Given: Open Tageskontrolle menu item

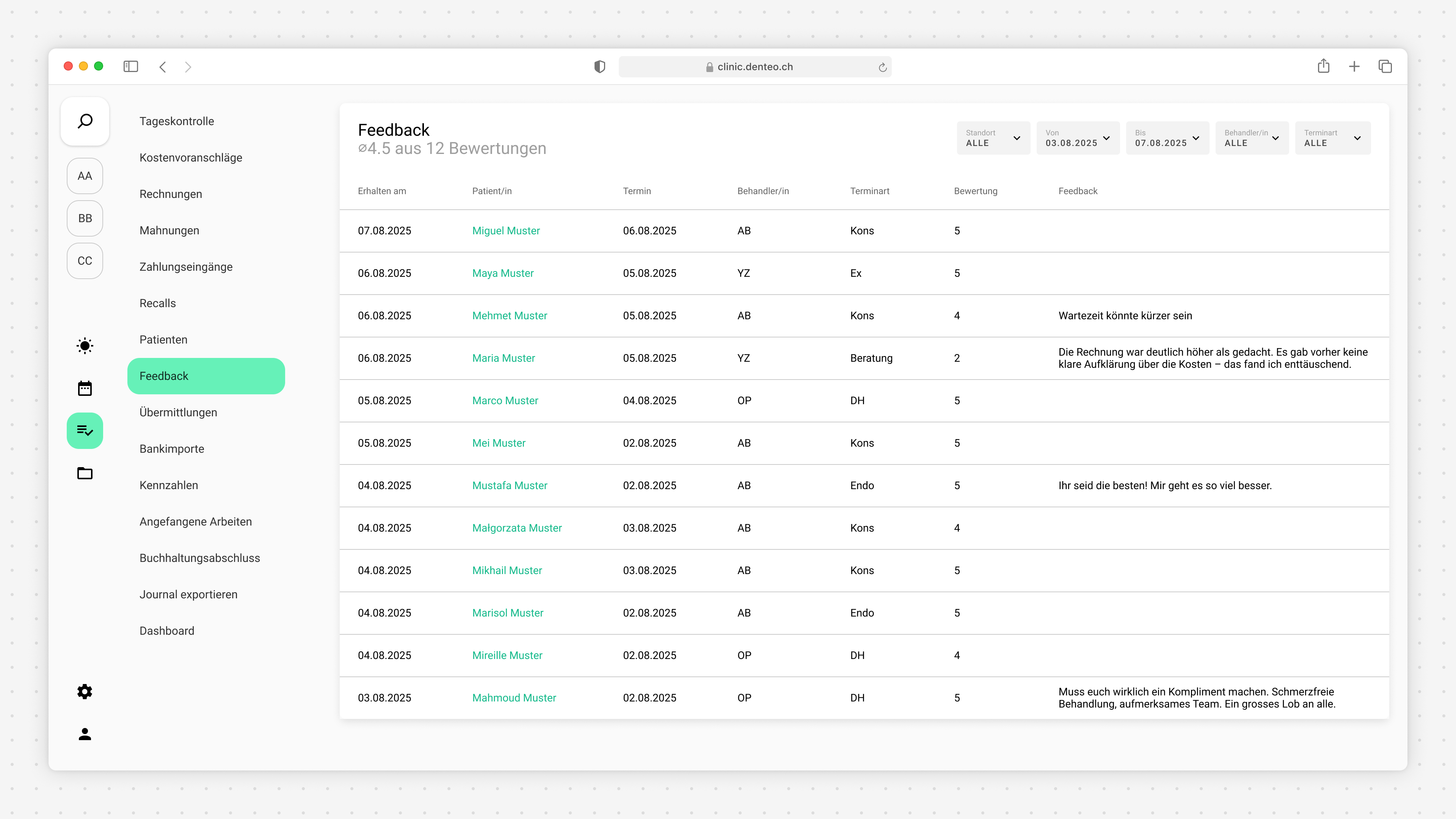Looking at the screenshot, I should pos(176,121).
